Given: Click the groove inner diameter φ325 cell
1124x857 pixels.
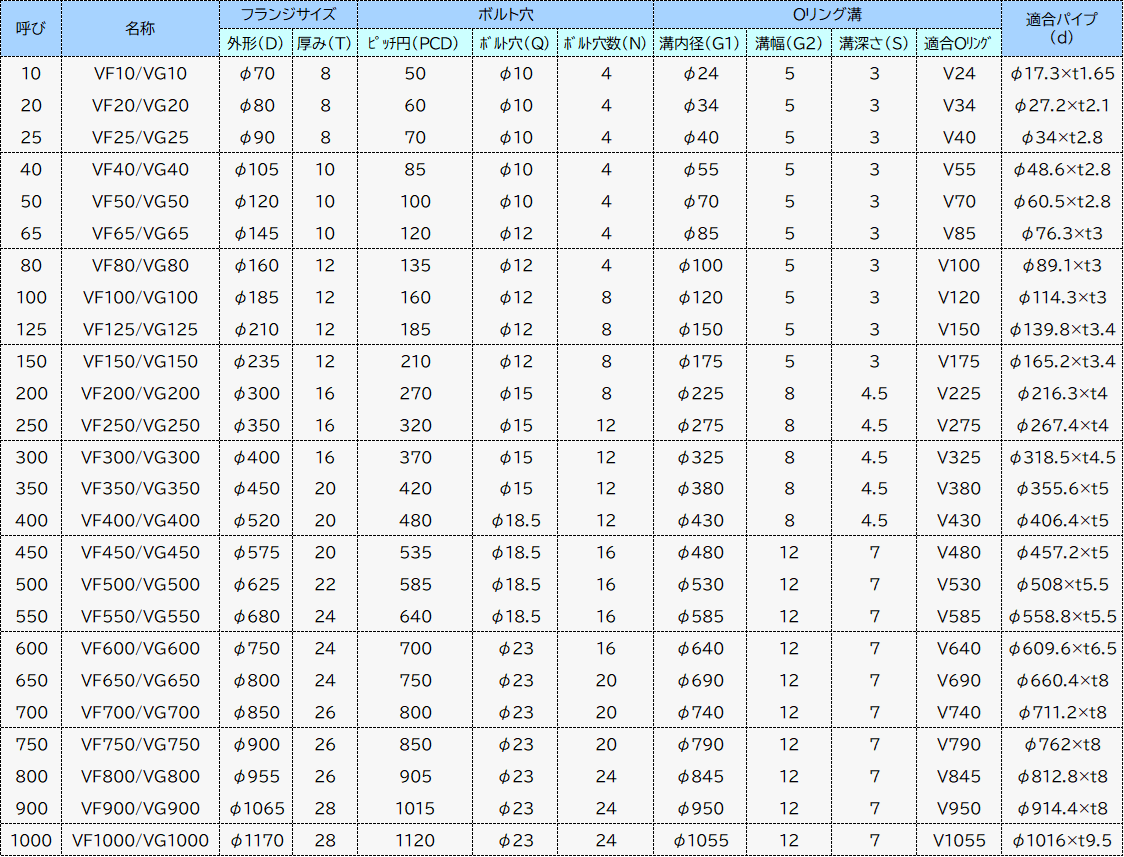Looking at the screenshot, I should [701, 457].
